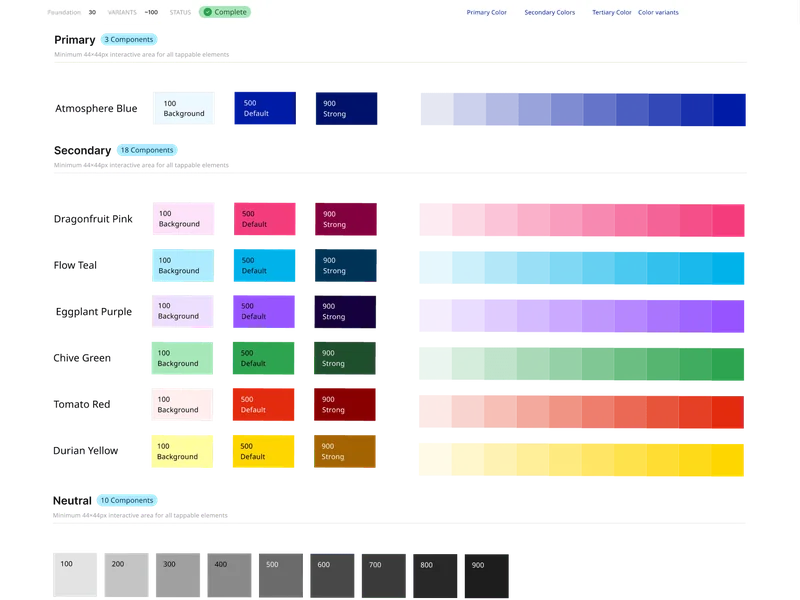Select Neutral 300 gray swatch
800x600 pixels.
(178, 575)
